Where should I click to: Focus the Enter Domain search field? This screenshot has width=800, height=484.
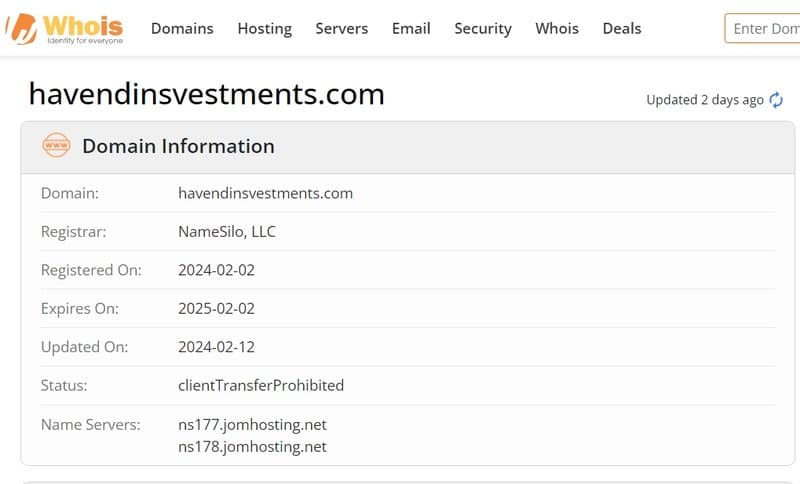tap(762, 29)
